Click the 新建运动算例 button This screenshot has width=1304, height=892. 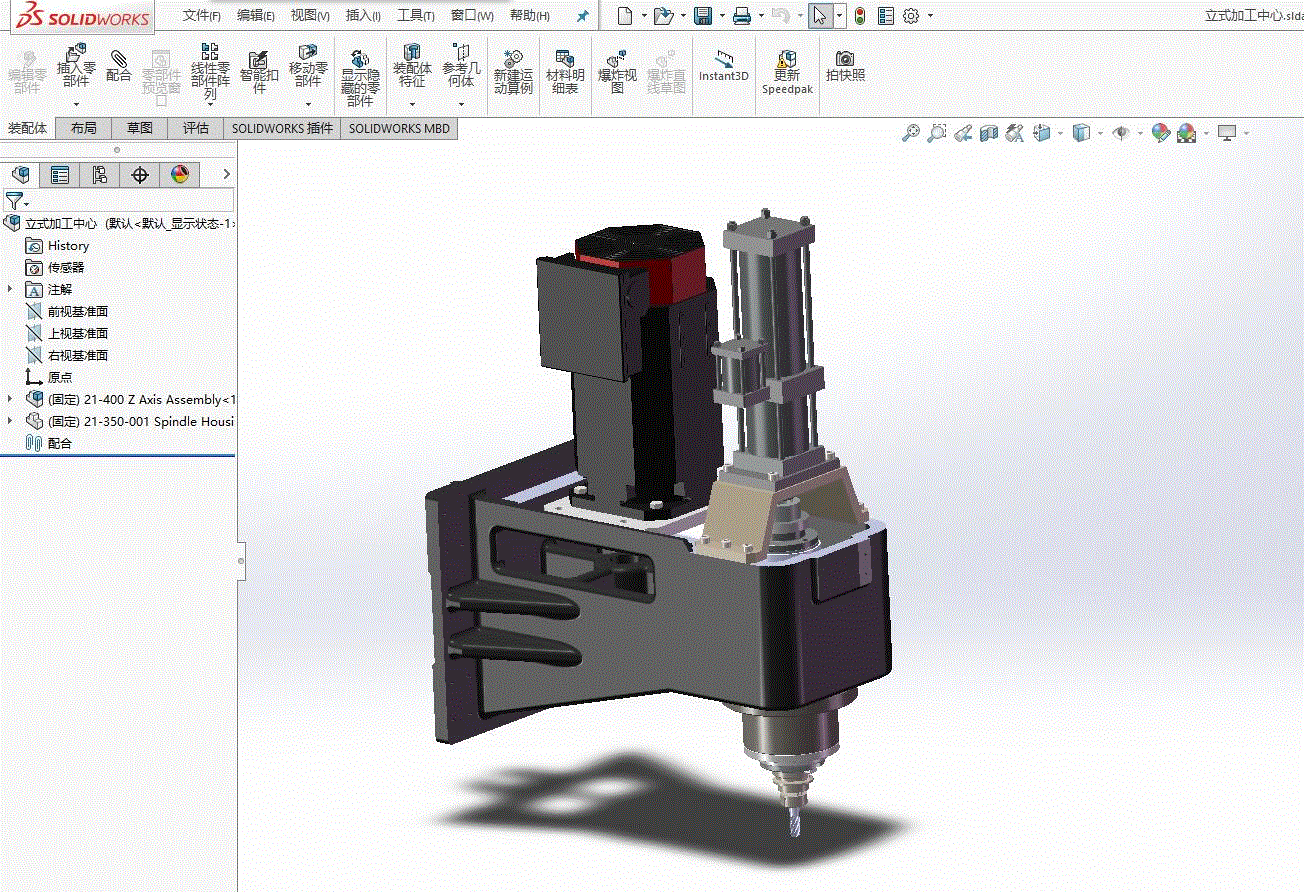point(513,71)
